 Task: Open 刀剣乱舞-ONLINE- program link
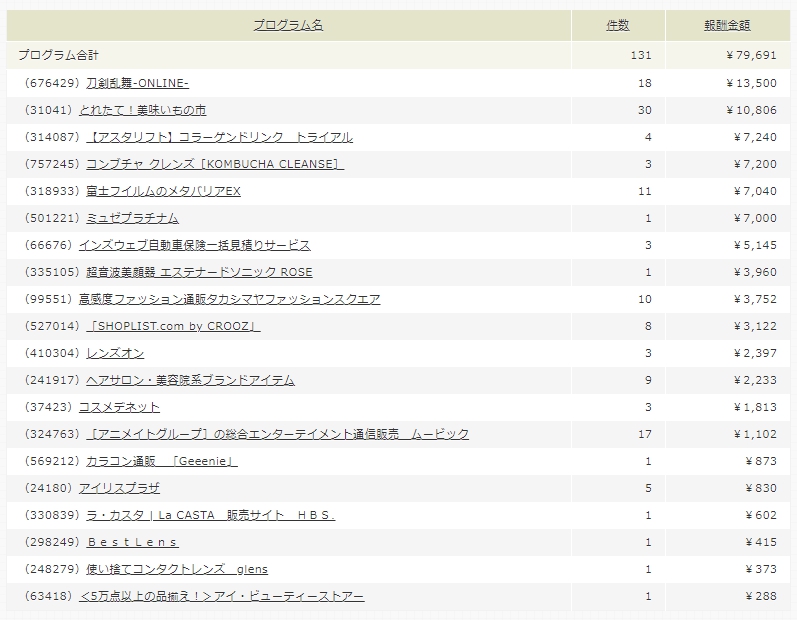pos(137,83)
